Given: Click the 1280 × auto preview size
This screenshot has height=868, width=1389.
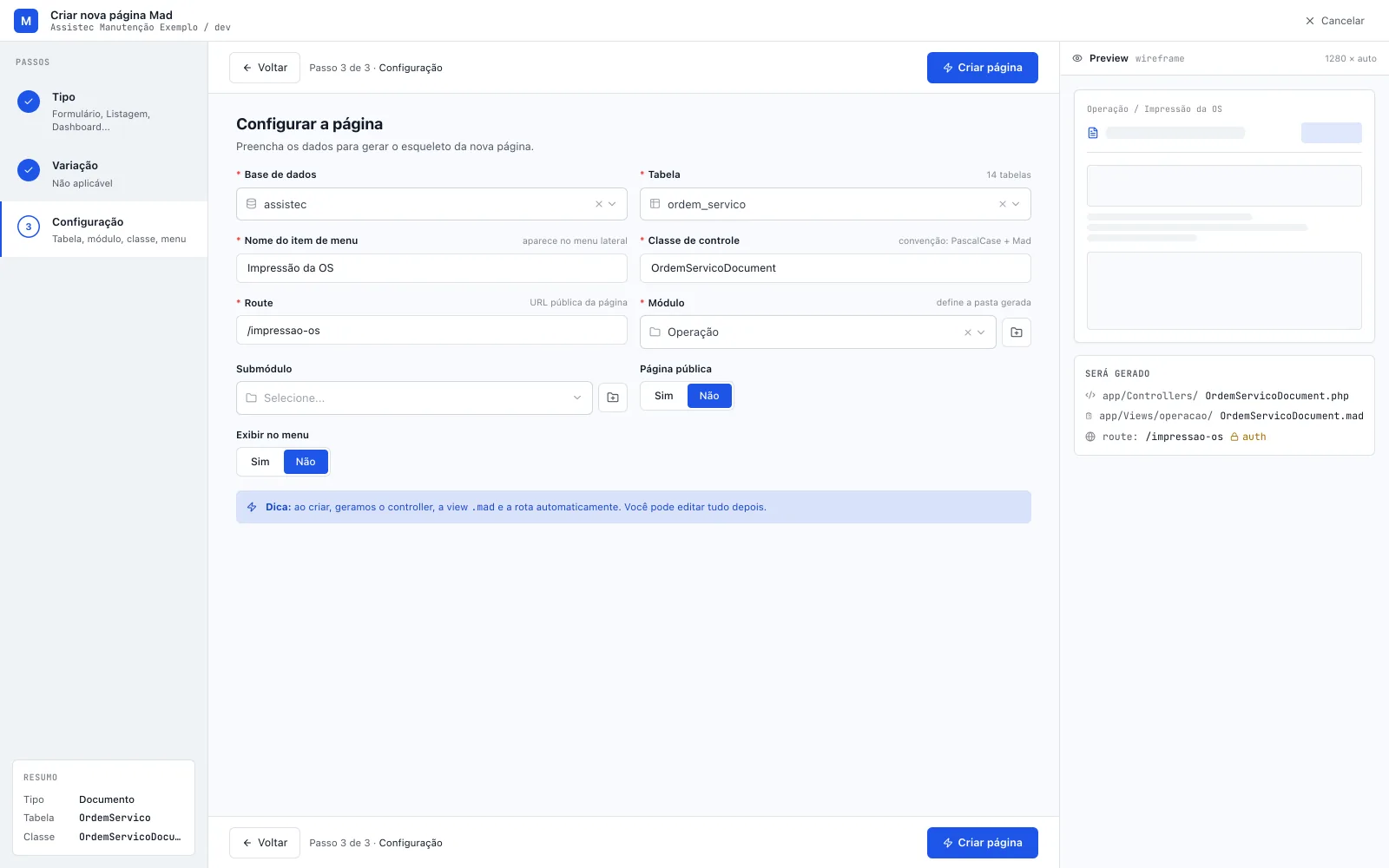Looking at the screenshot, I should pos(1351,59).
